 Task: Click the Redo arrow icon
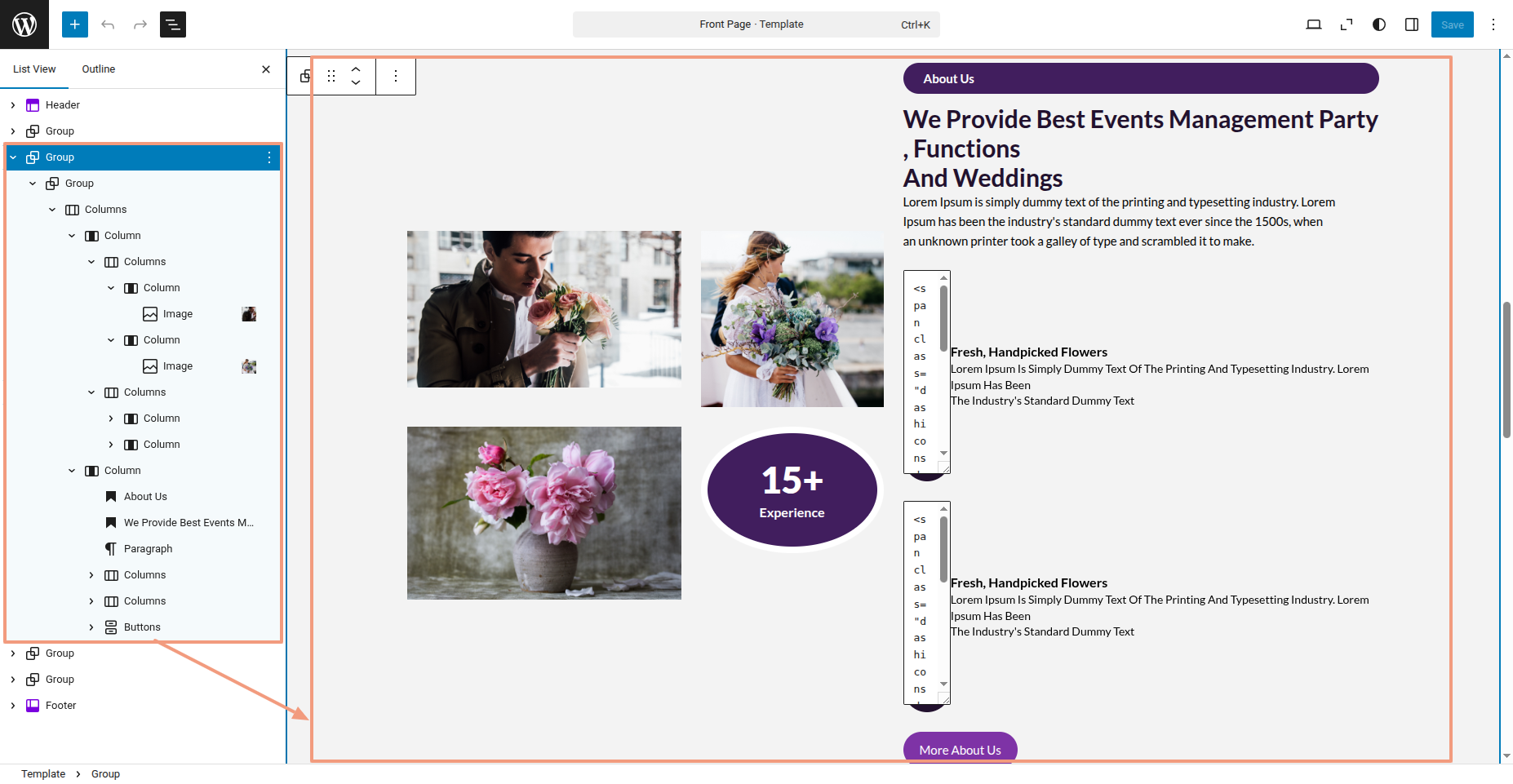point(140,24)
